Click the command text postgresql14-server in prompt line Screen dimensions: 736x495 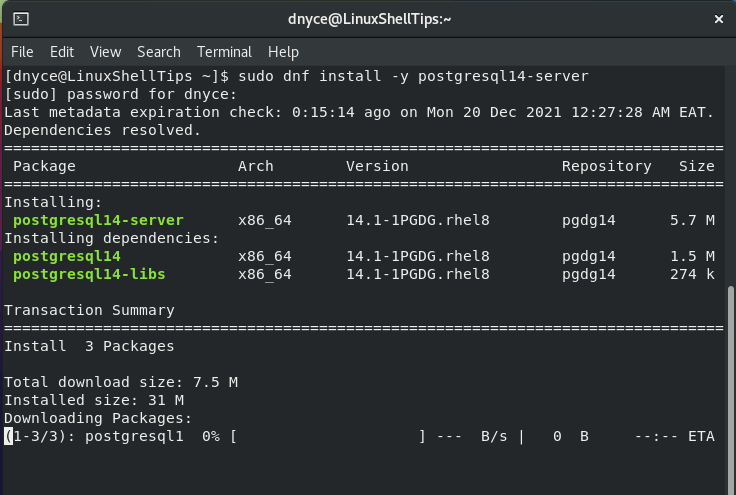503,76
